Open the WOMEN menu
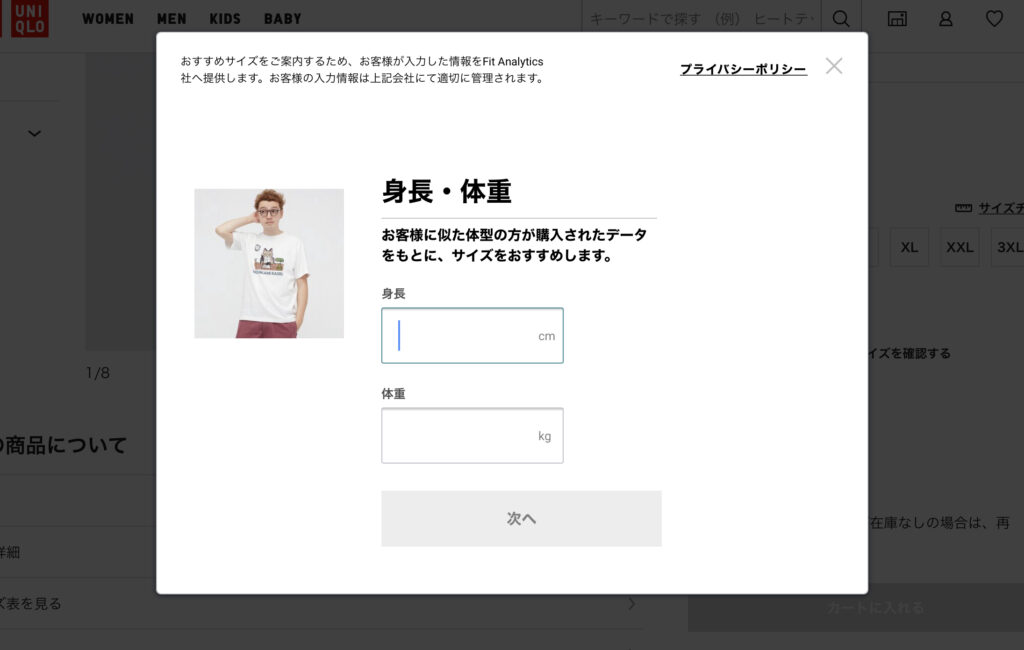The height and width of the screenshot is (650, 1024). point(108,19)
